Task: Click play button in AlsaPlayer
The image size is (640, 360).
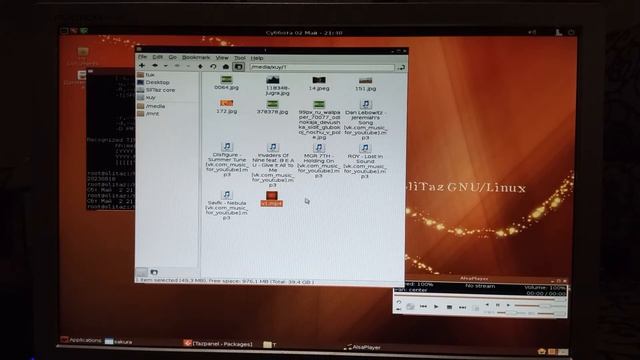Action: point(436,307)
